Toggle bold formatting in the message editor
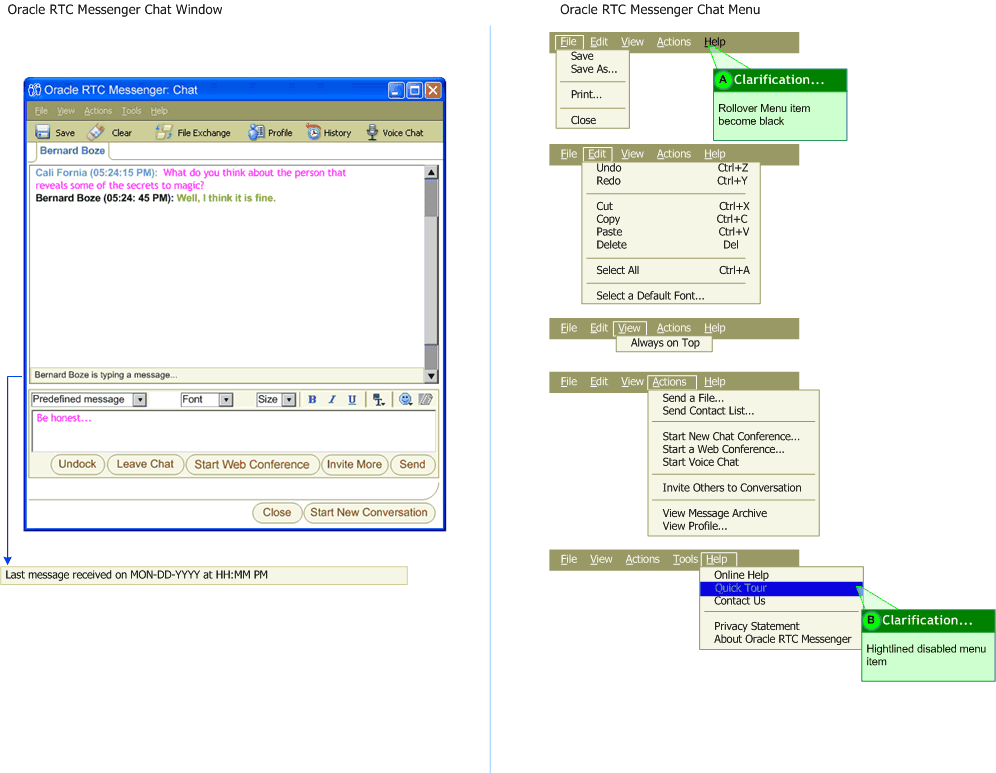The width and height of the screenshot is (996, 773). [x=312, y=399]
